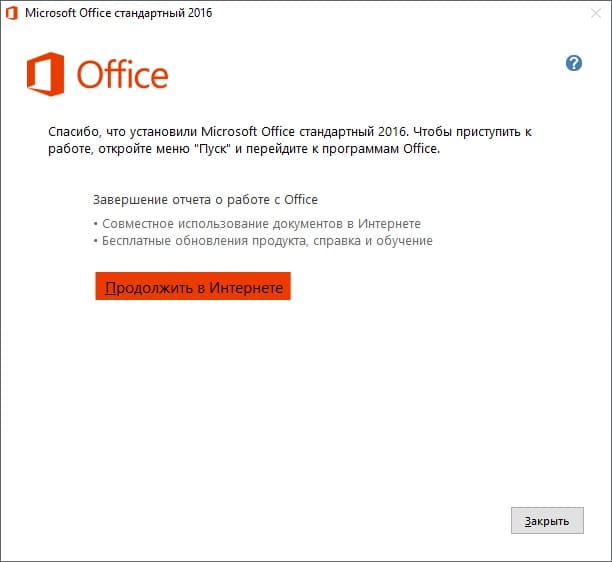Screen dimensions: 612x562
Task: Click the bullet dot before Совместное использование
Action: pos(96,224)
